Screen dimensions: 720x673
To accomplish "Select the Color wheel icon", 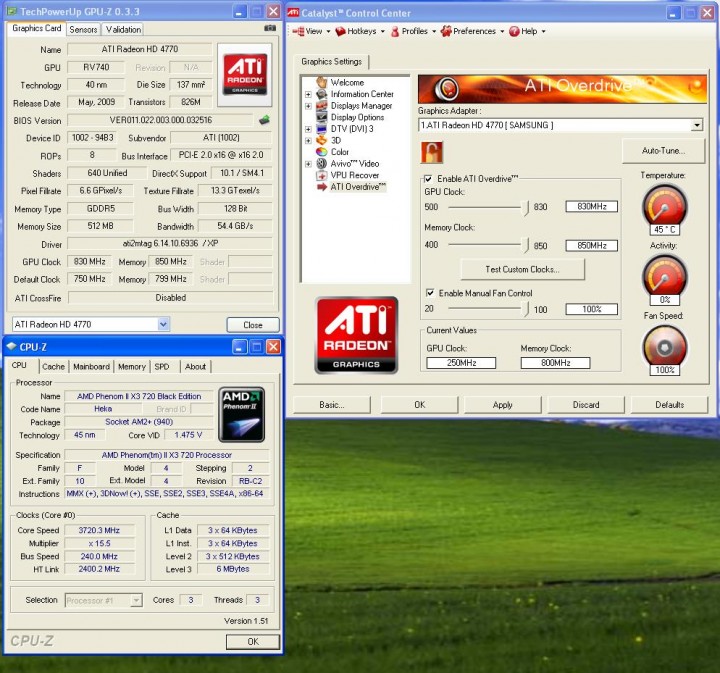I will (x=321, y=151).
